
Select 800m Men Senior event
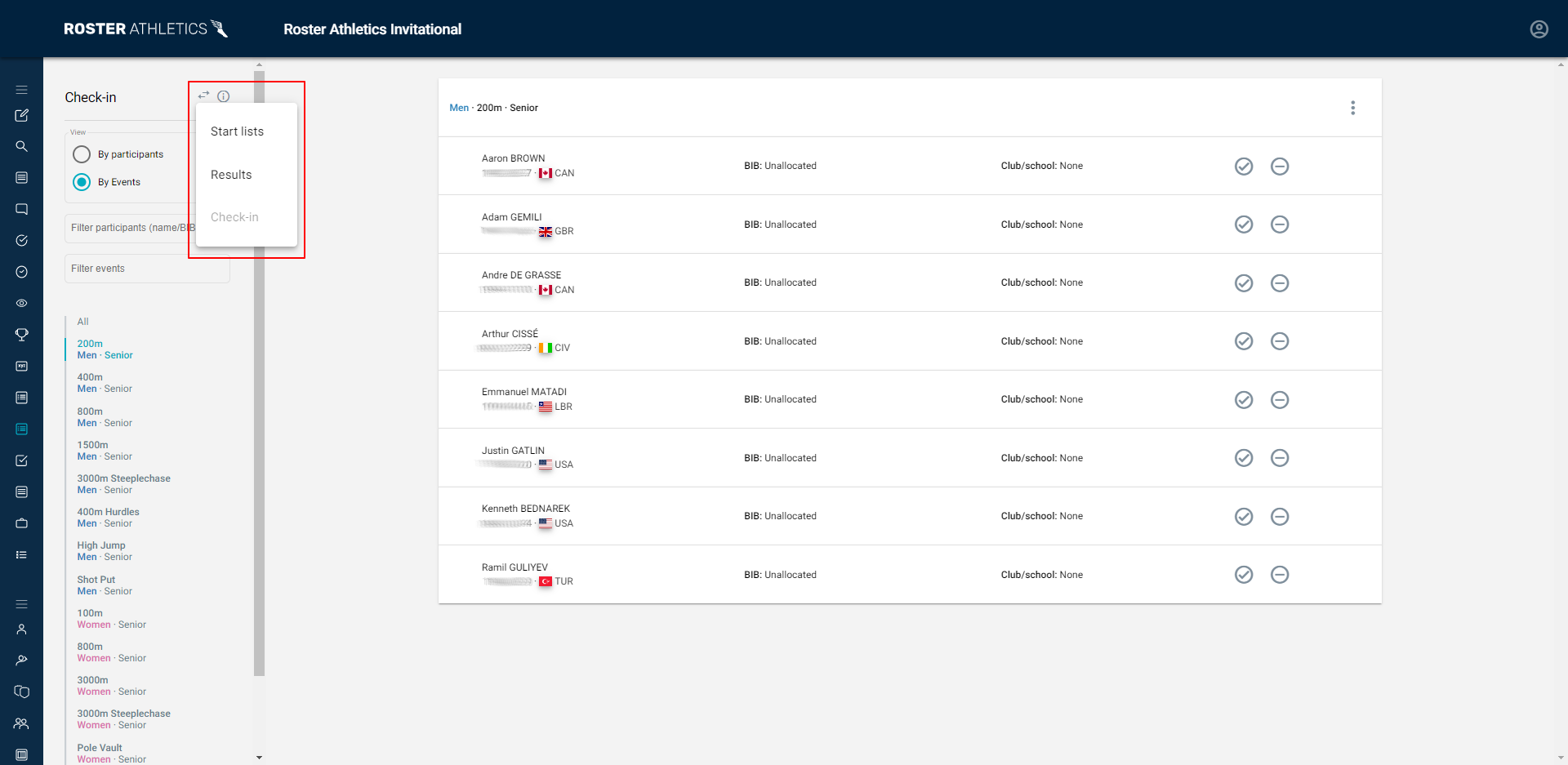(x=105, y=417)
